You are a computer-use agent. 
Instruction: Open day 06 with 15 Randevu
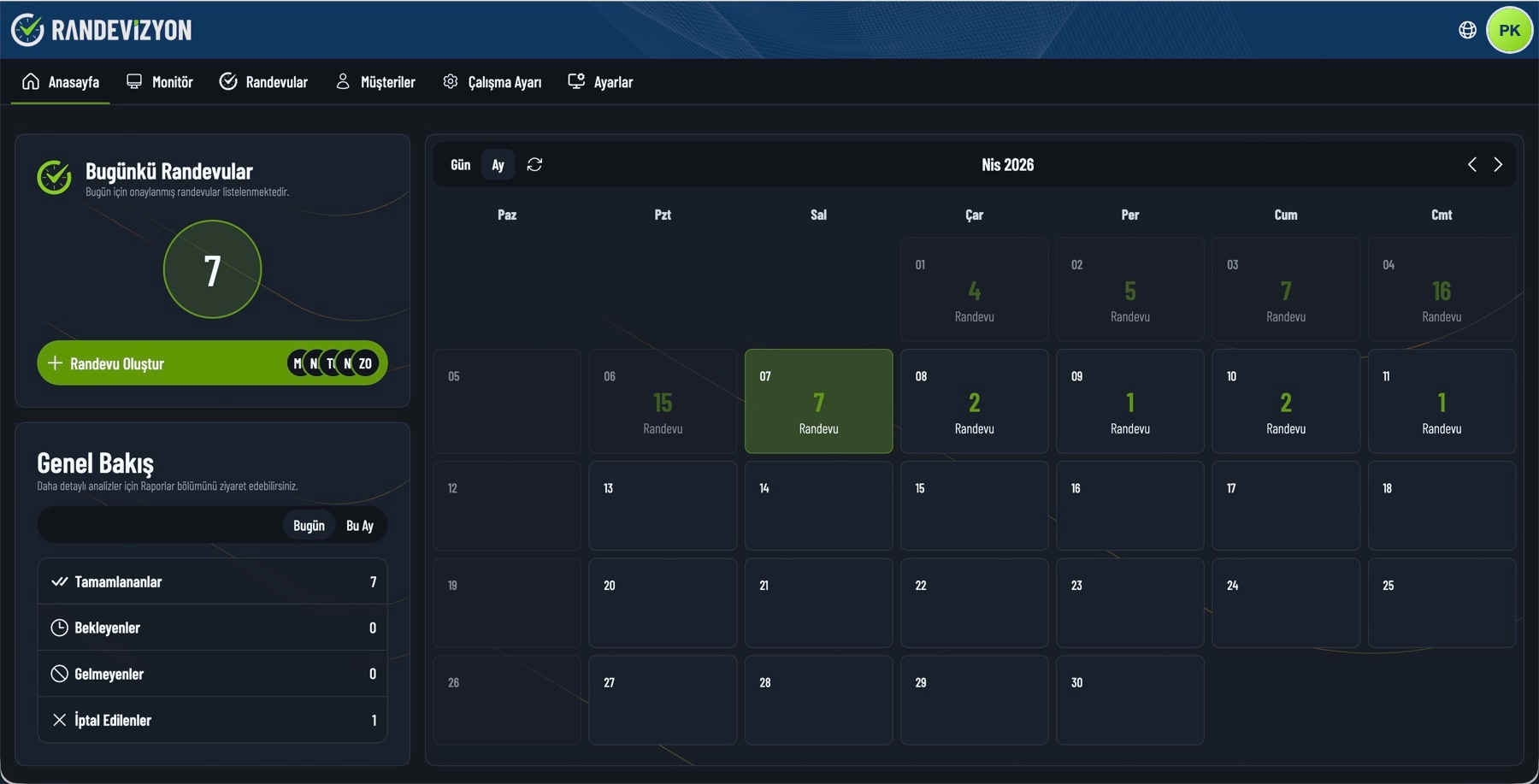[663, 401]
